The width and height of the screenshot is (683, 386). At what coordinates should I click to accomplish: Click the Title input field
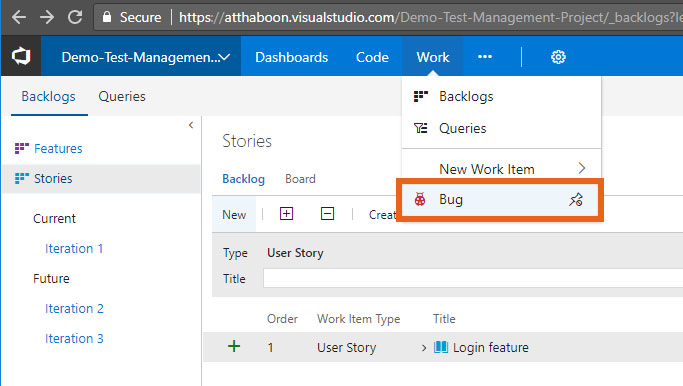click(x=473, y=278)
